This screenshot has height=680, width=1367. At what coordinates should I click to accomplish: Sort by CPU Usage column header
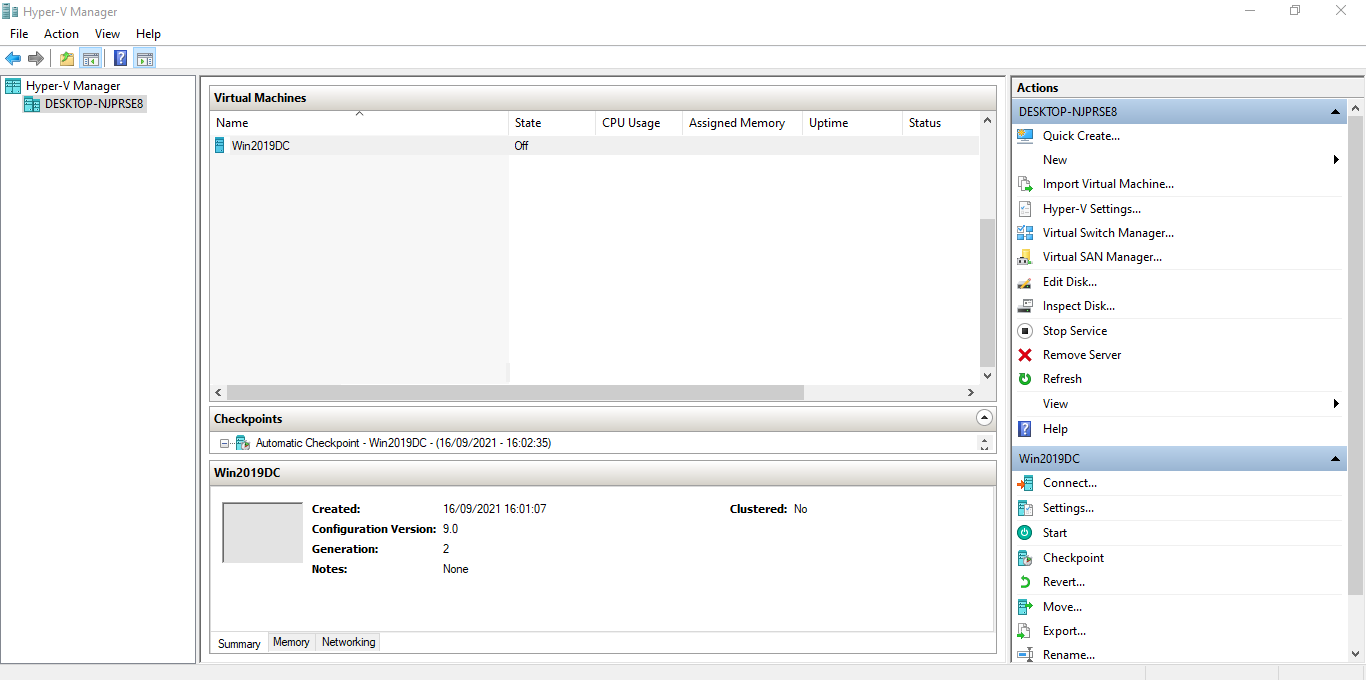click(639, 123)
